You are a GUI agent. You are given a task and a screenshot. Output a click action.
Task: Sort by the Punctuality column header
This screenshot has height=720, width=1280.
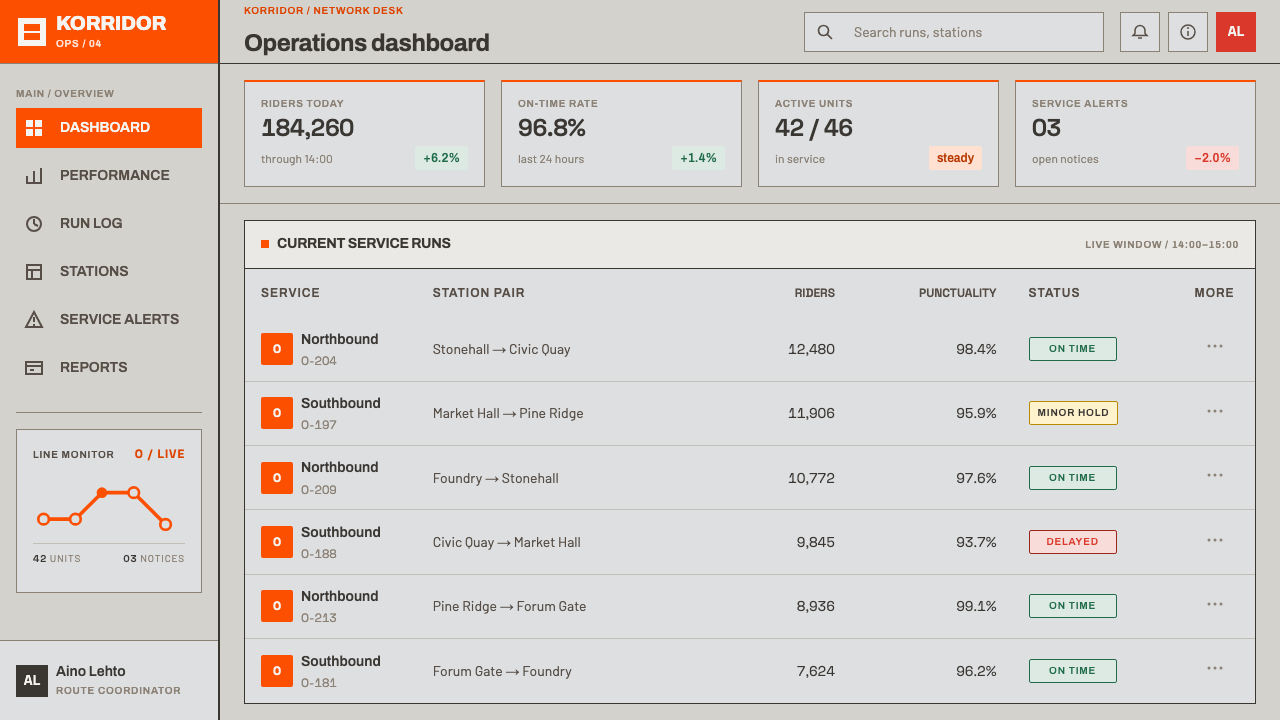(958, 293)
